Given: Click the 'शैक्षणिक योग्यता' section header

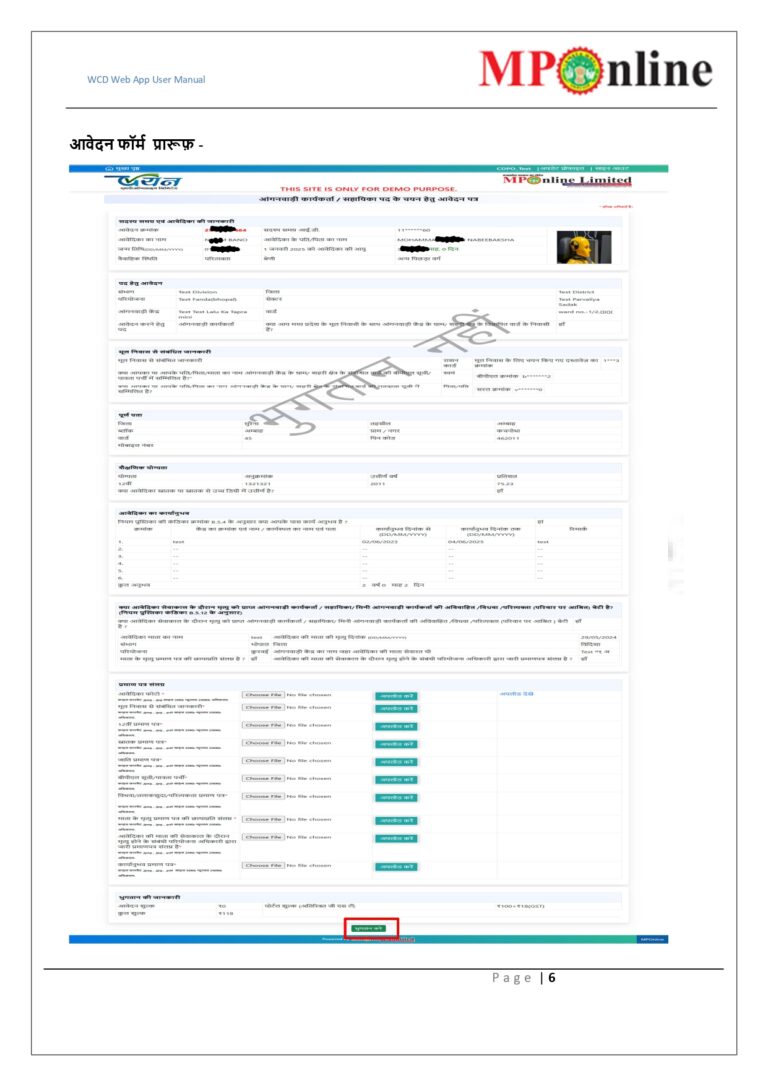Looking at the screenshot, I should [143, 468].
